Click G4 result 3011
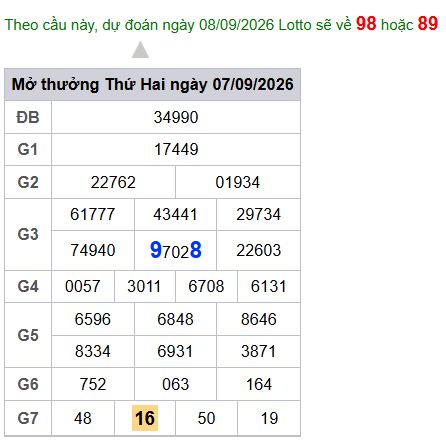The width and height of the screenshot is (446, 442). pos(144,286)
